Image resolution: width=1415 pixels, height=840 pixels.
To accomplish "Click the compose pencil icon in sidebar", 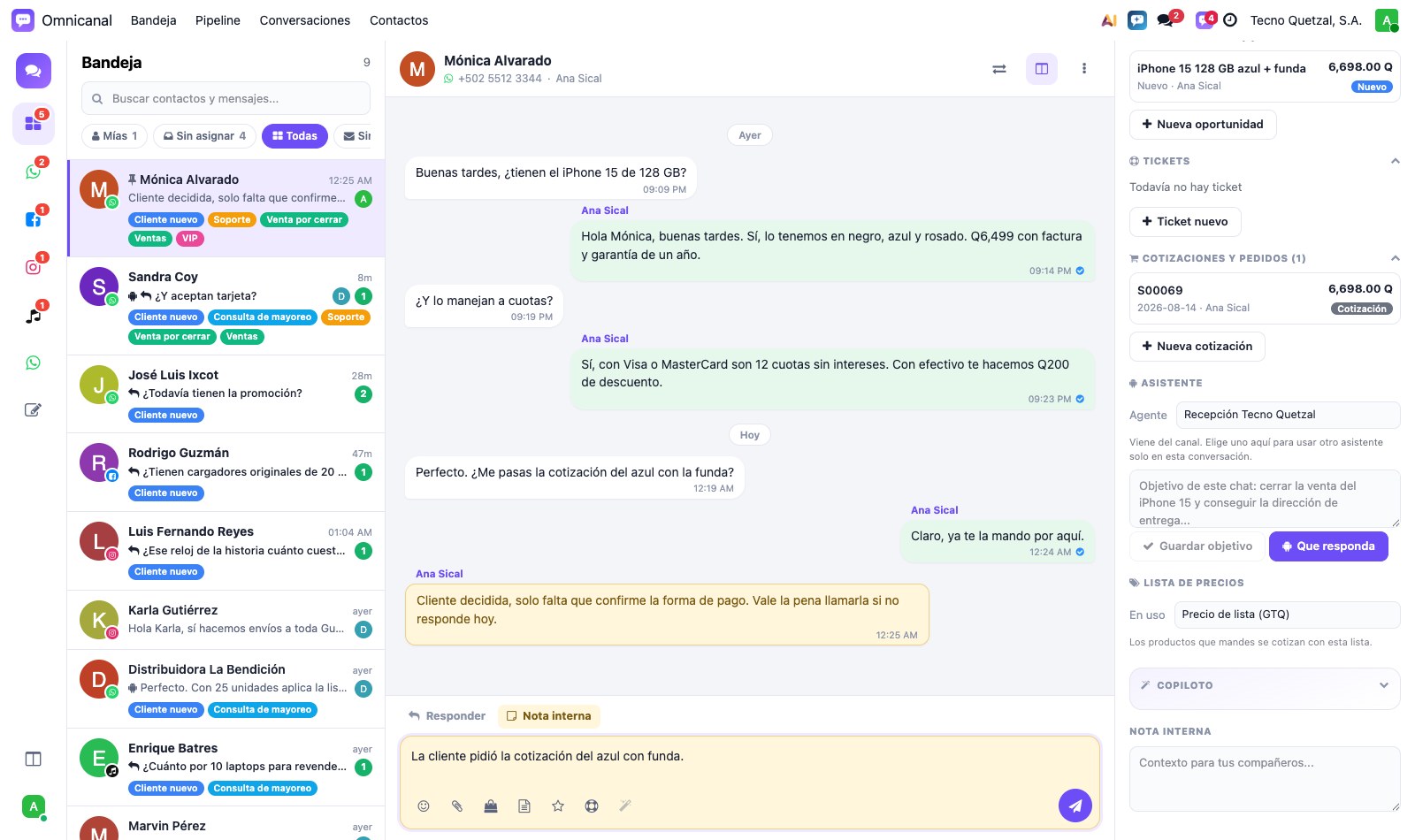I will (x=34, y=410).
